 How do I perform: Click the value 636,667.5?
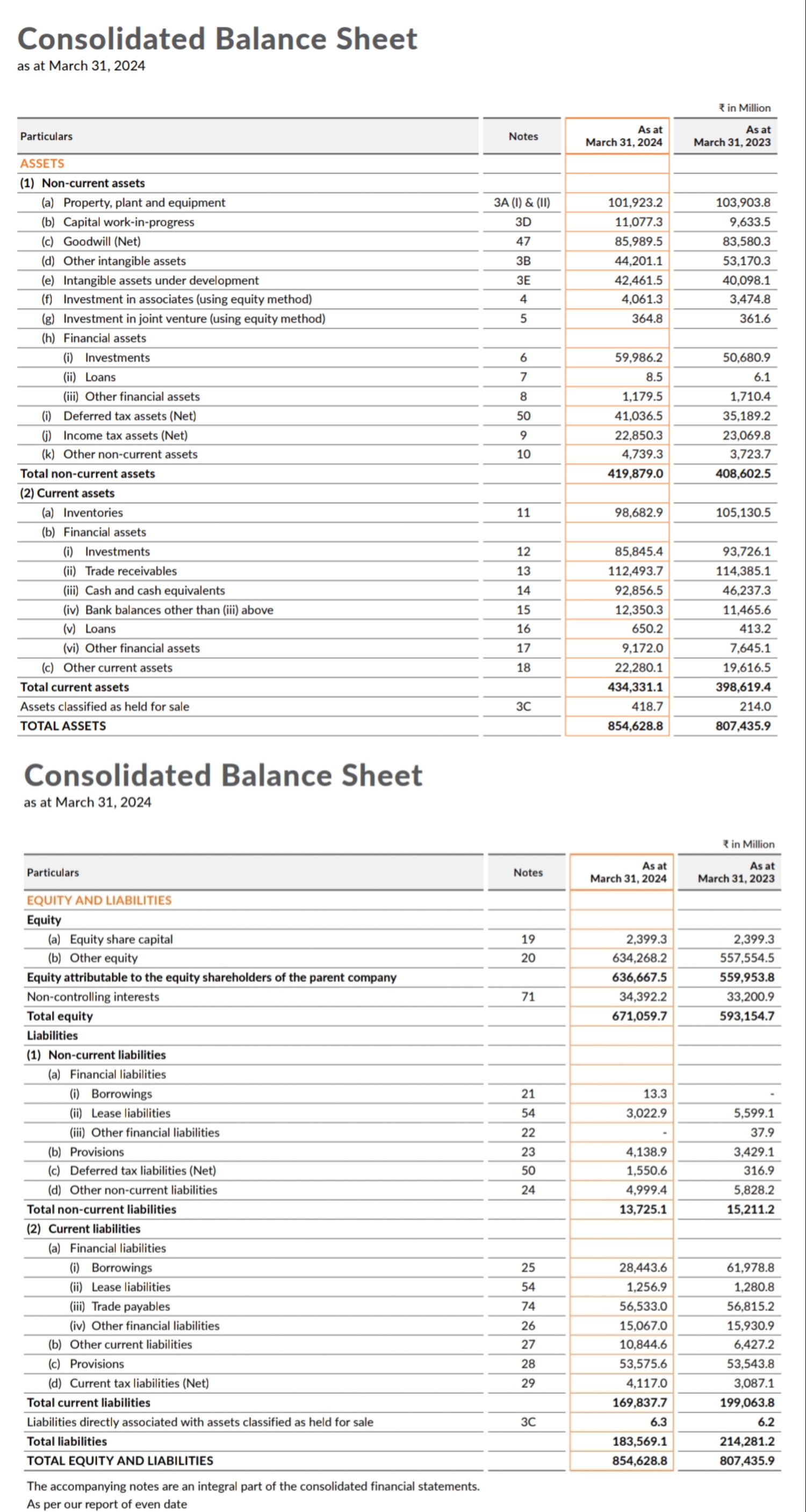pos(639,977)
